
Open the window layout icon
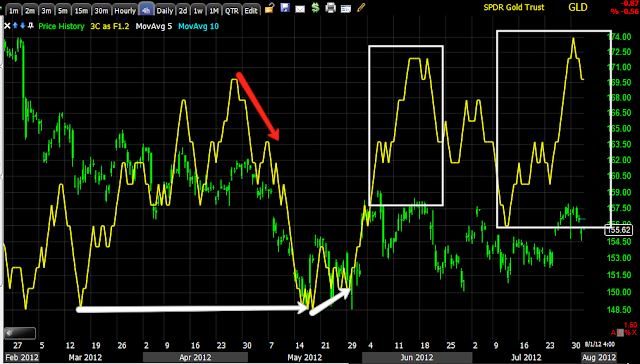click(x=346, y=9)
